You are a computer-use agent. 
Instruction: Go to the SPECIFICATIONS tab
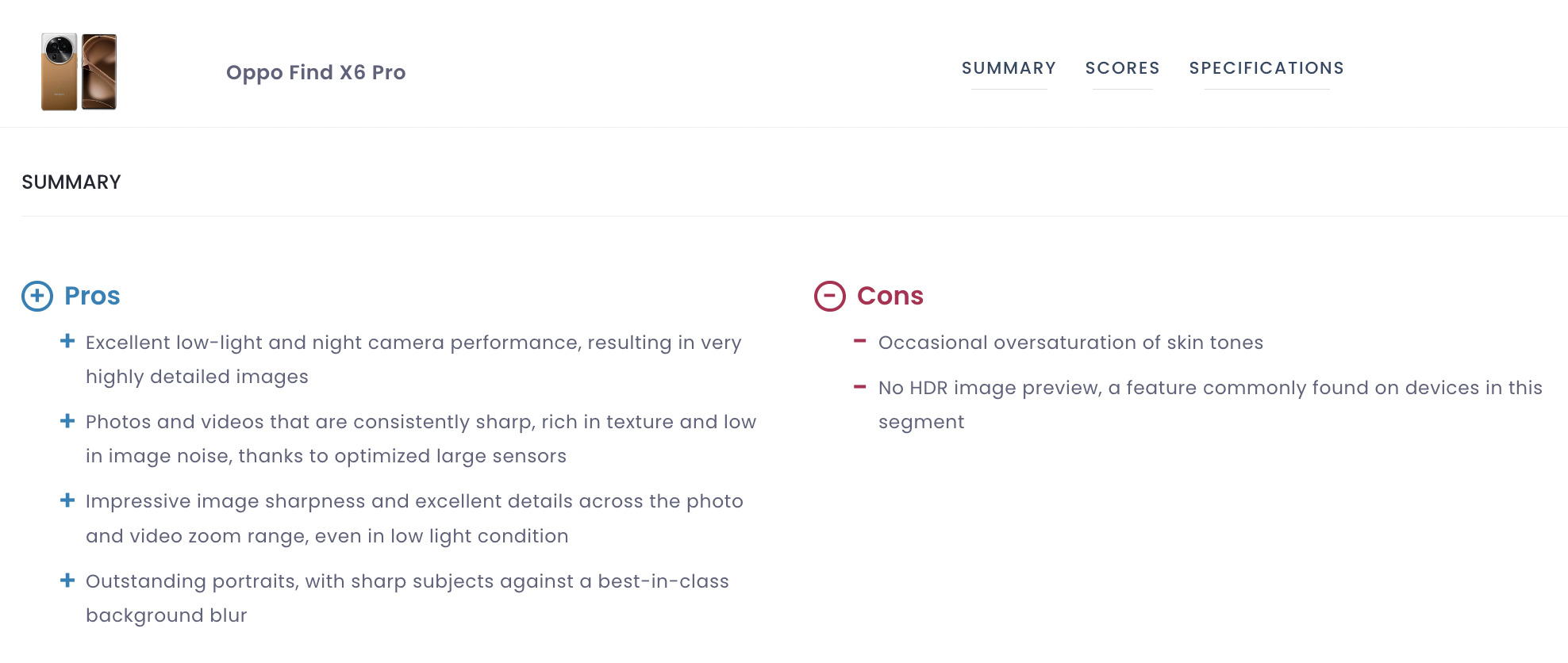[1266, 68]
